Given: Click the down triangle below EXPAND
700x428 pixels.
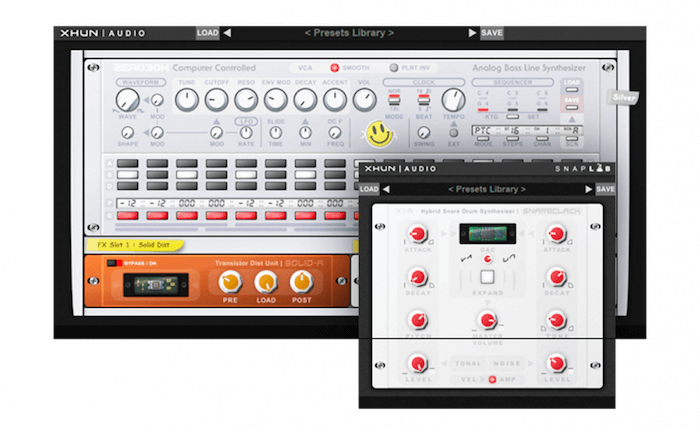Looking at the screenshot, I should coord(488,303).
